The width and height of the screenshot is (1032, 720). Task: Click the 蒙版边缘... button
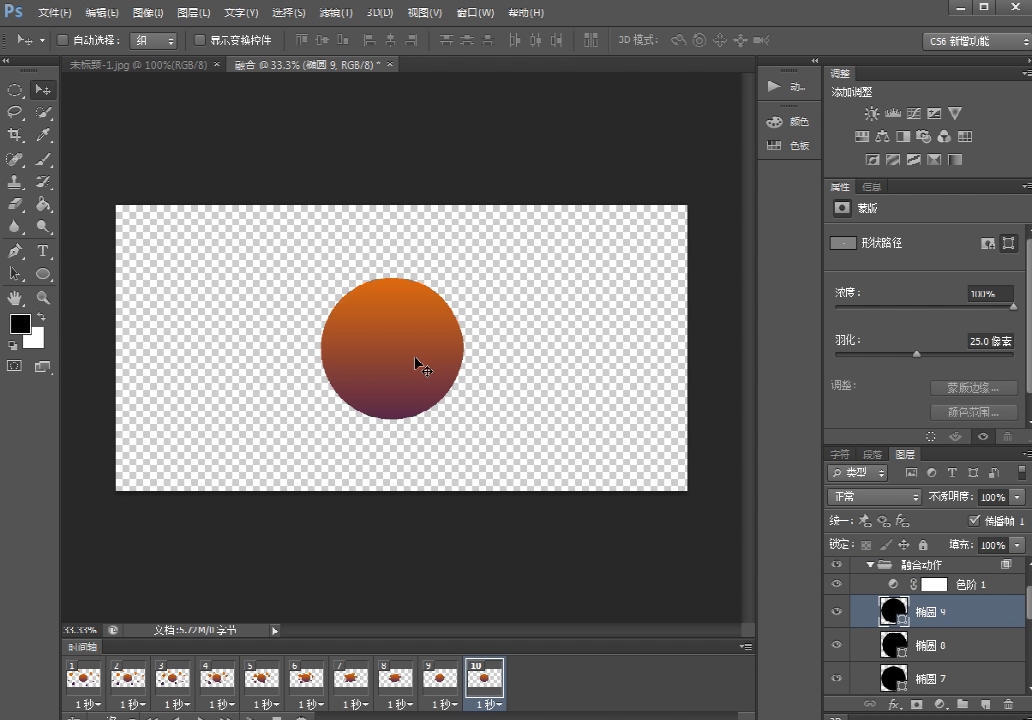coord(973,388)
